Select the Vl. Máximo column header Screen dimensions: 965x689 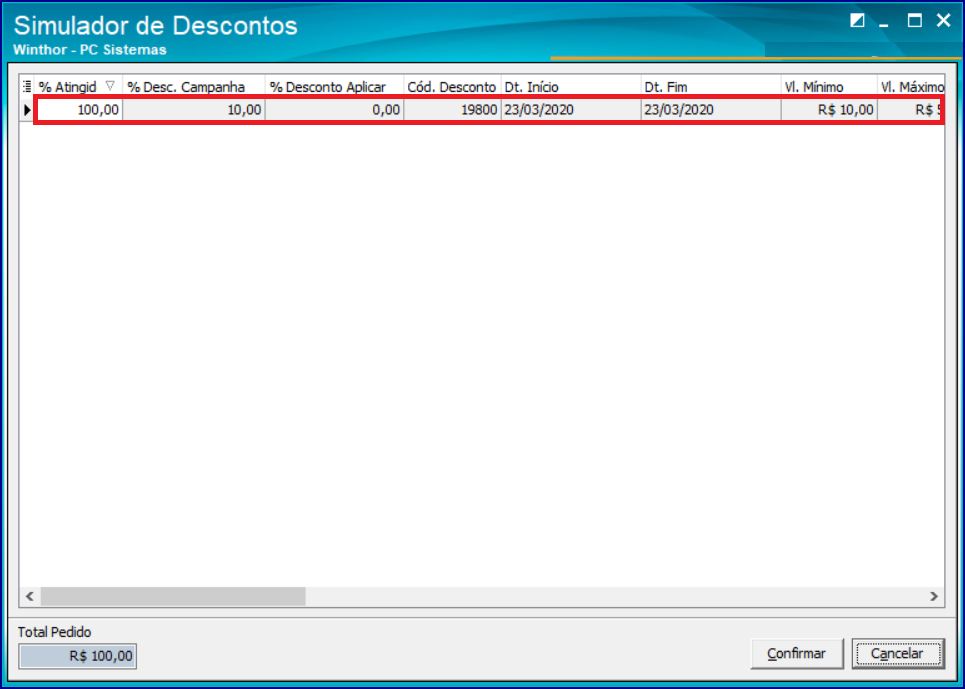911,87
